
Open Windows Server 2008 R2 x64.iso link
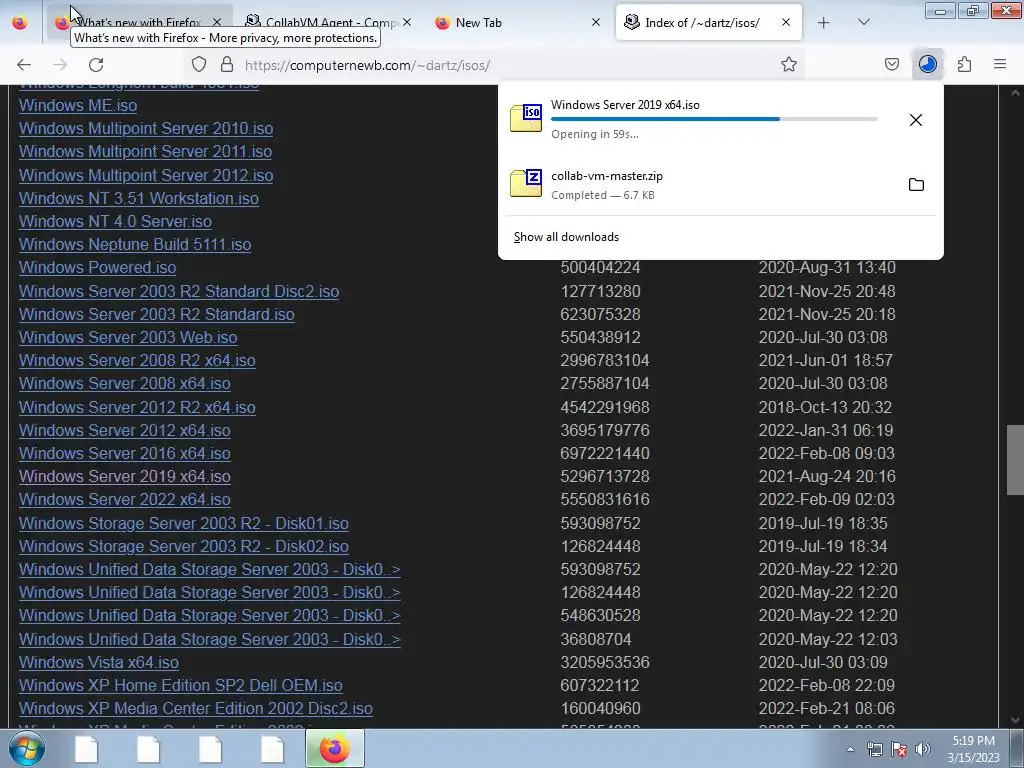(137, 360)
